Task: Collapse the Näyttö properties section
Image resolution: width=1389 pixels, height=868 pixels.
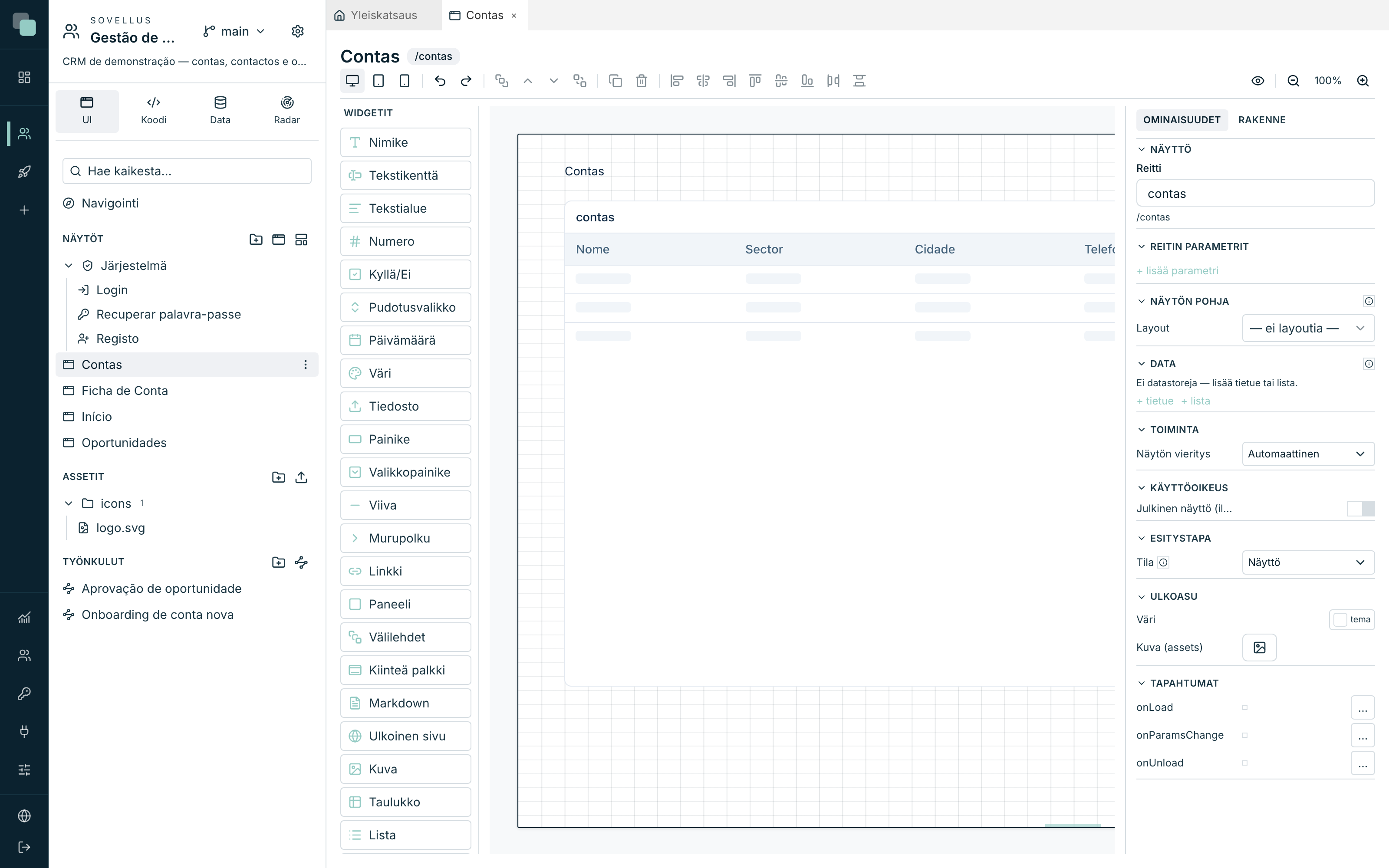Action: 1142,149
